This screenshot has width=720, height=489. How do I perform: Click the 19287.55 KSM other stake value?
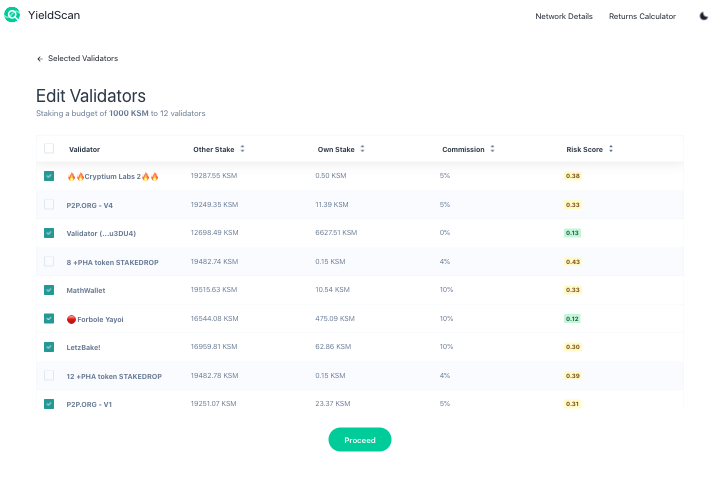214,175
